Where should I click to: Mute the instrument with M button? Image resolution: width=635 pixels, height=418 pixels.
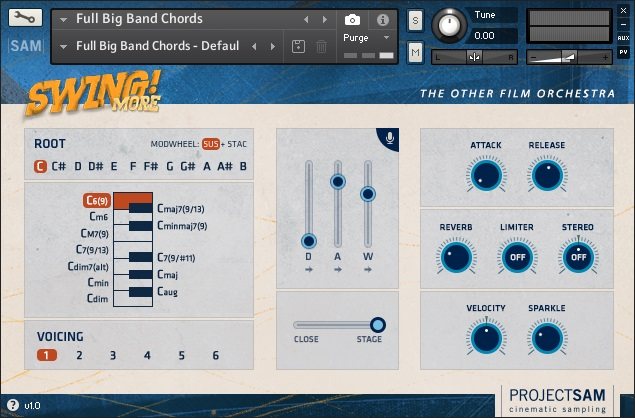[415, 52]
